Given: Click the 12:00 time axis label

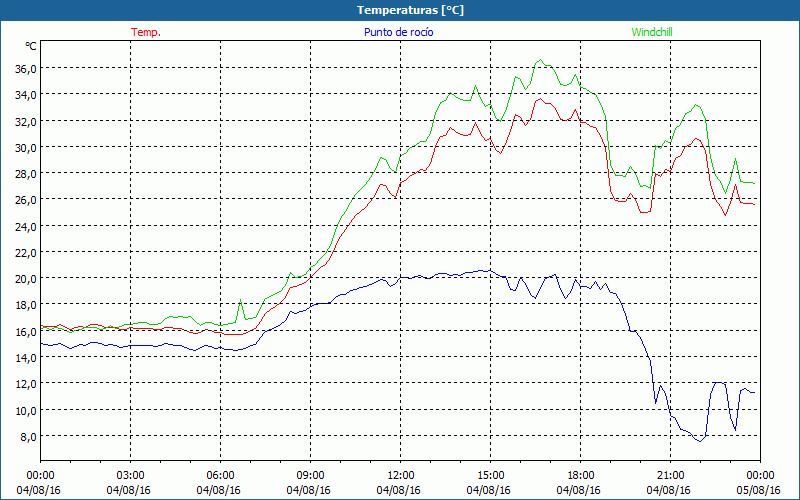Looking at the screenshot, I should point(401,476).
